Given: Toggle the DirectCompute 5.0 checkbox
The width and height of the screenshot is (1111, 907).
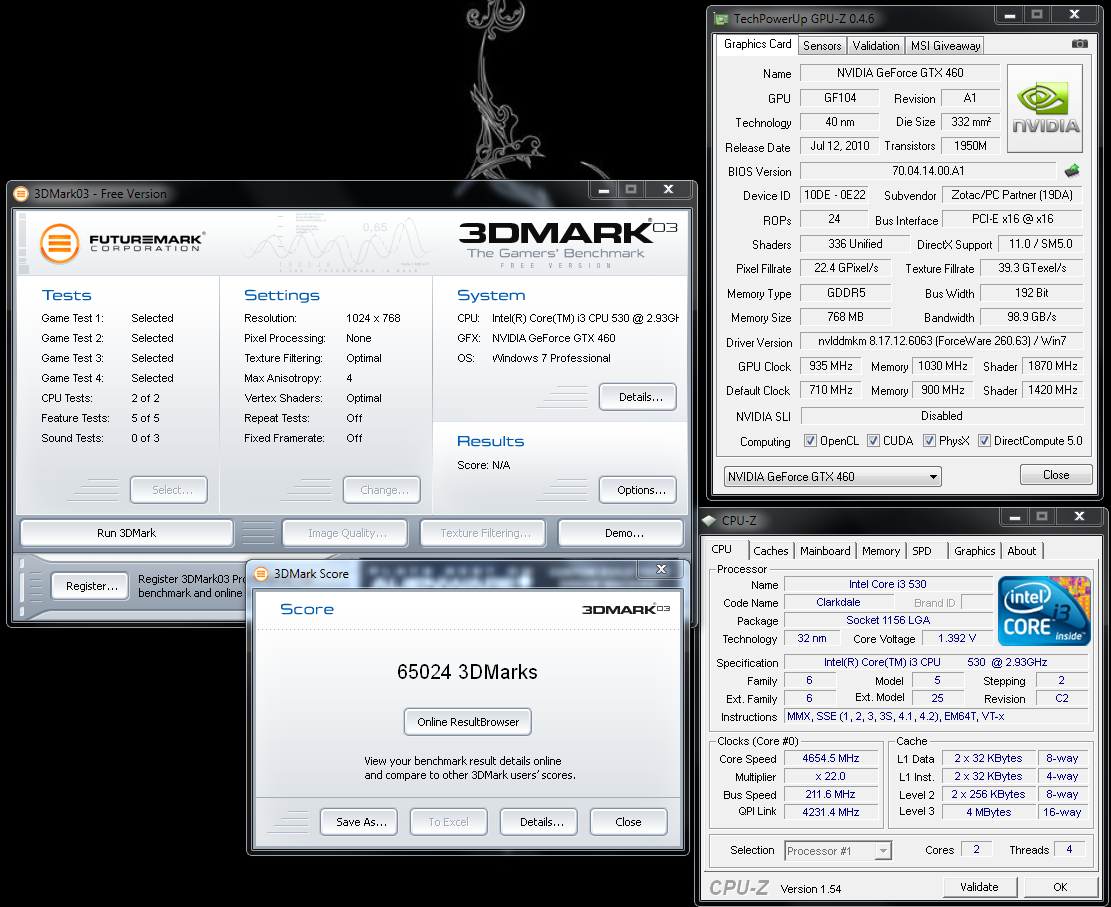Looking at the screenshot, I should 984,441.
